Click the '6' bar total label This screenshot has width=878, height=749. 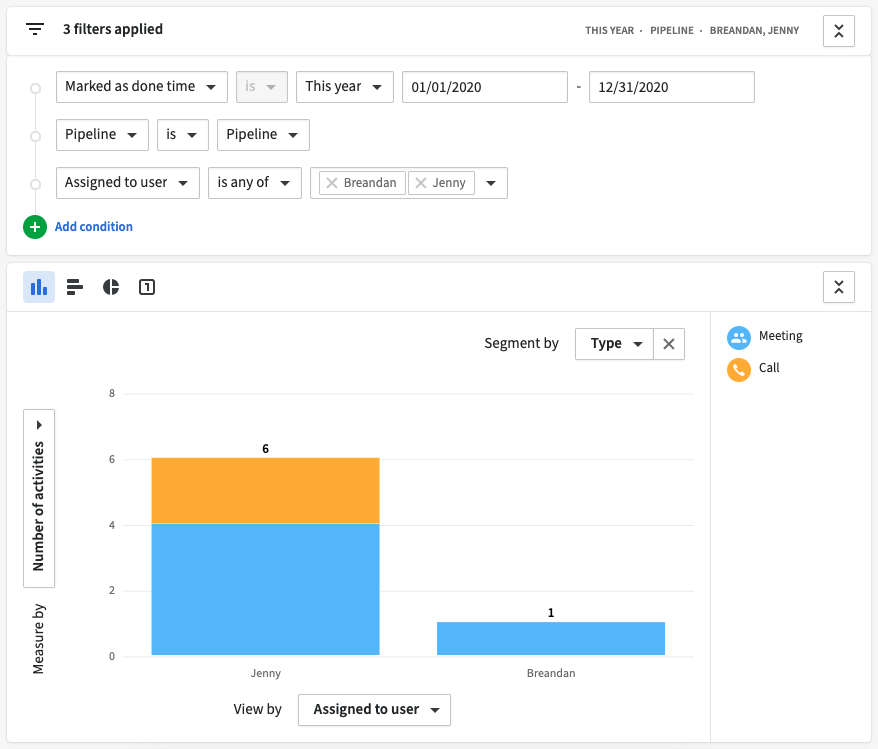click(x=265, y=449)
